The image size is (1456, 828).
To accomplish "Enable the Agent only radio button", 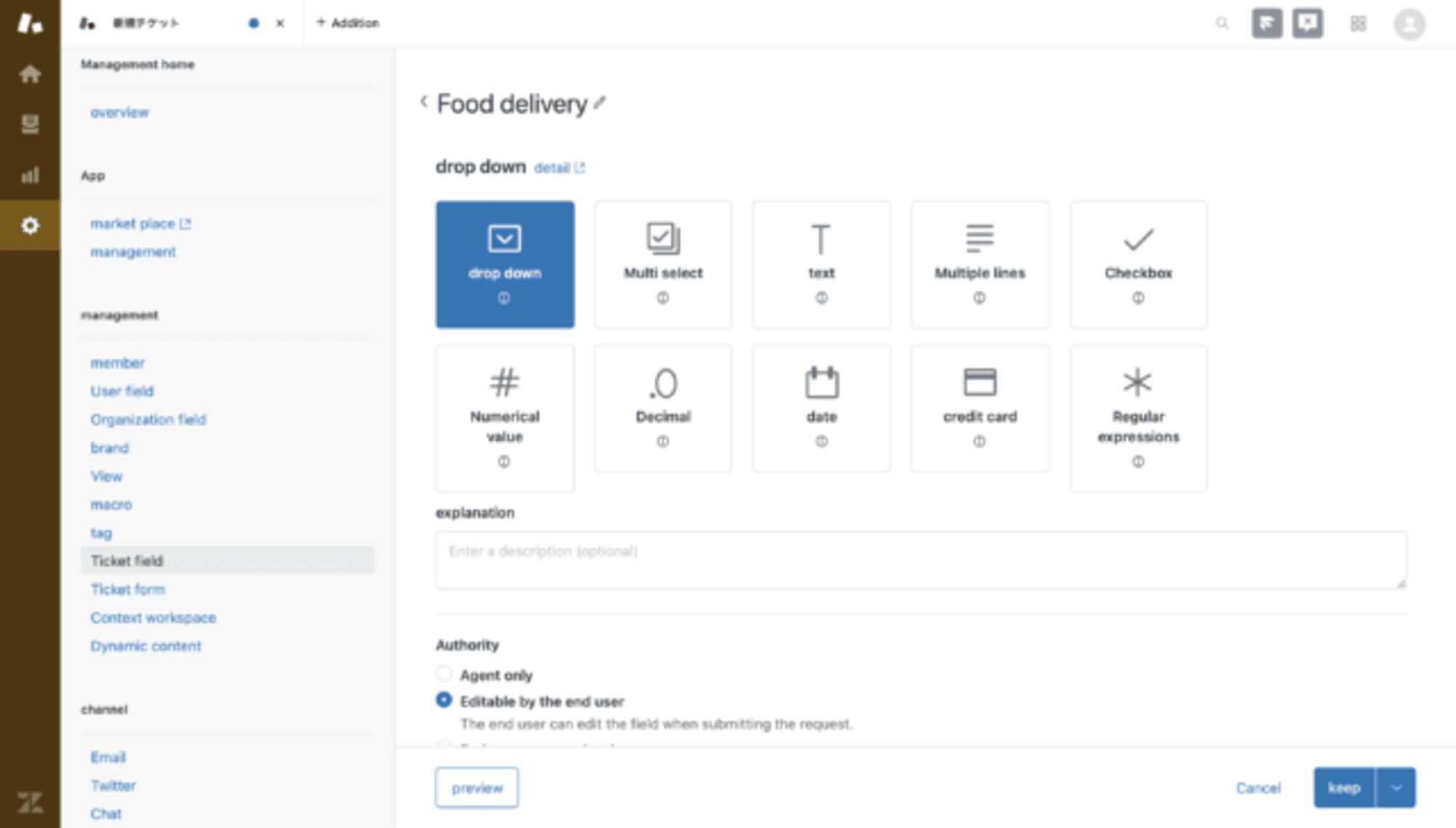I will pos(444,675).
